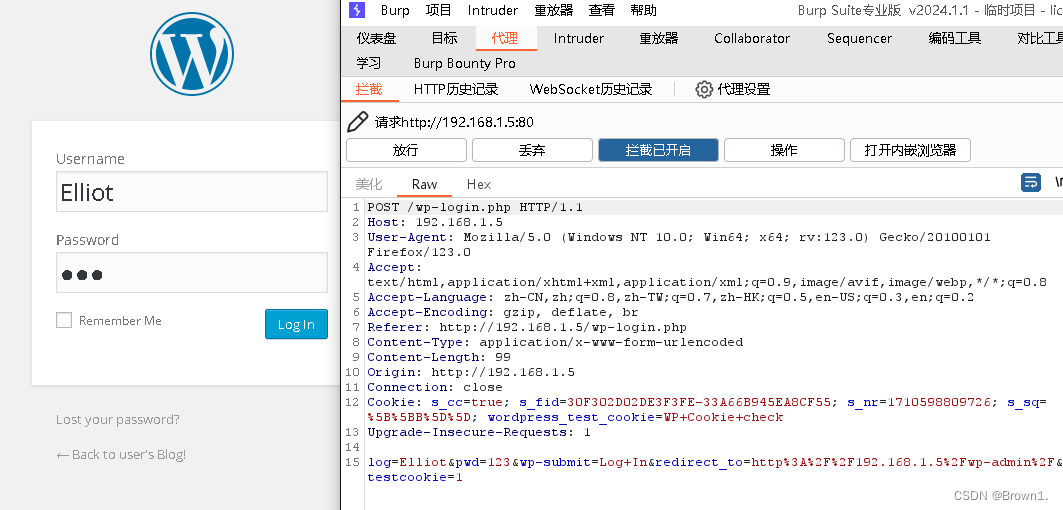Click 打开内嵌浏览器 button
The height and width of the screenshot is (510, 1063).
click(910, 150)
